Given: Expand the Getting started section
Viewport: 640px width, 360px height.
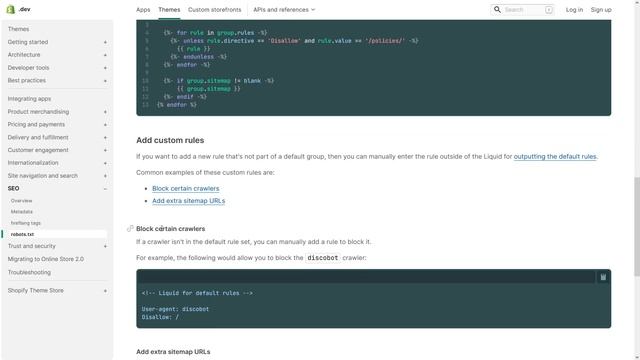Looking at the screenshot, I should click(x=105, y=42).
